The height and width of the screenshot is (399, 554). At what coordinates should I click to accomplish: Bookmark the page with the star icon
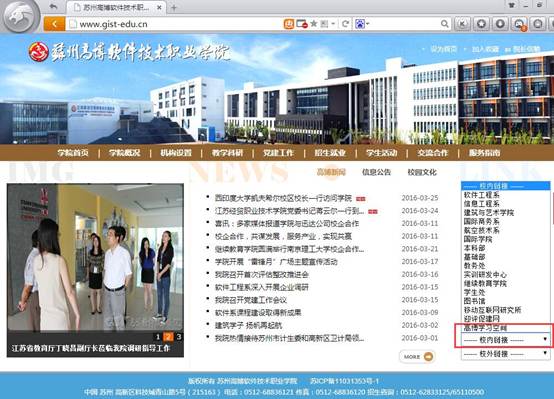313,24
